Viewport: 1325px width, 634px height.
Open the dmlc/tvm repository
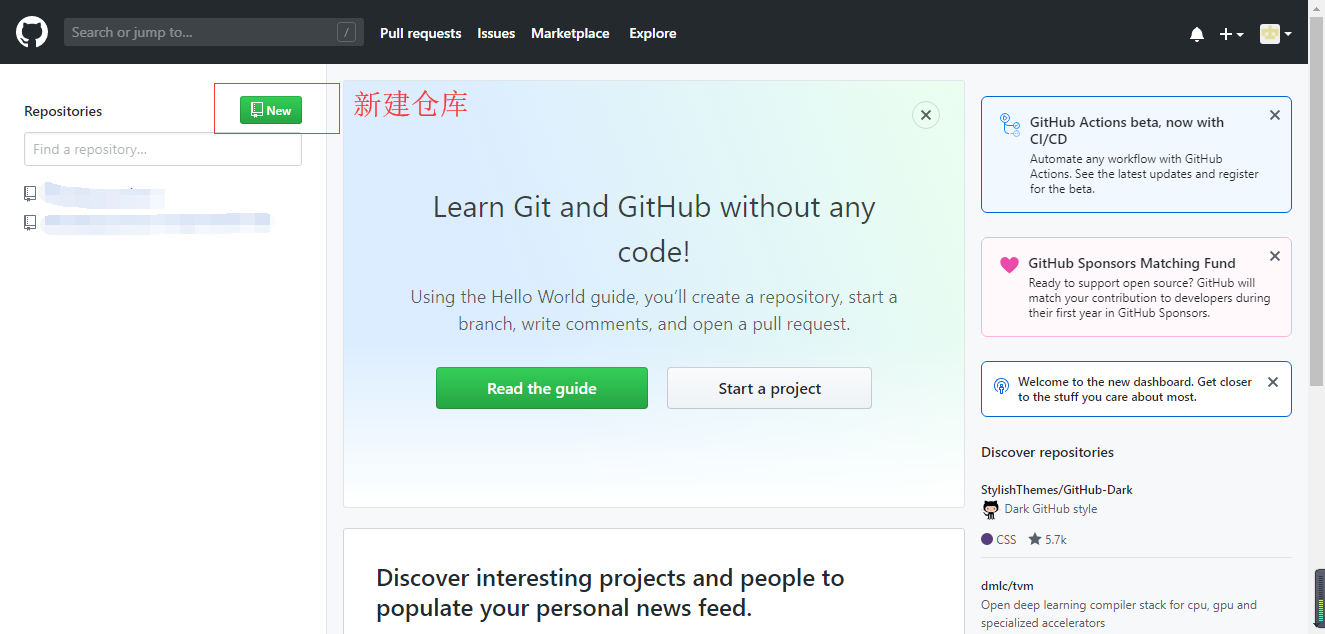(x=1008, y=586)
